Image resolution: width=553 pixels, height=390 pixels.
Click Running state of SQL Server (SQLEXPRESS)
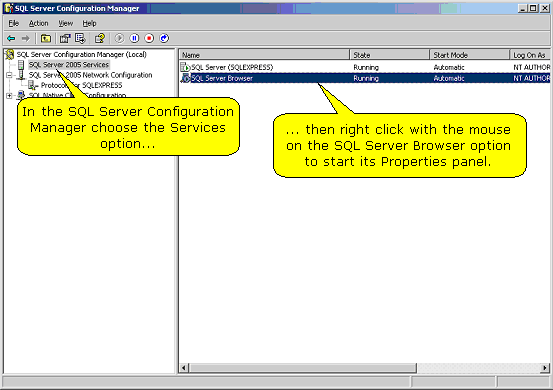click(x=366, y=67)
